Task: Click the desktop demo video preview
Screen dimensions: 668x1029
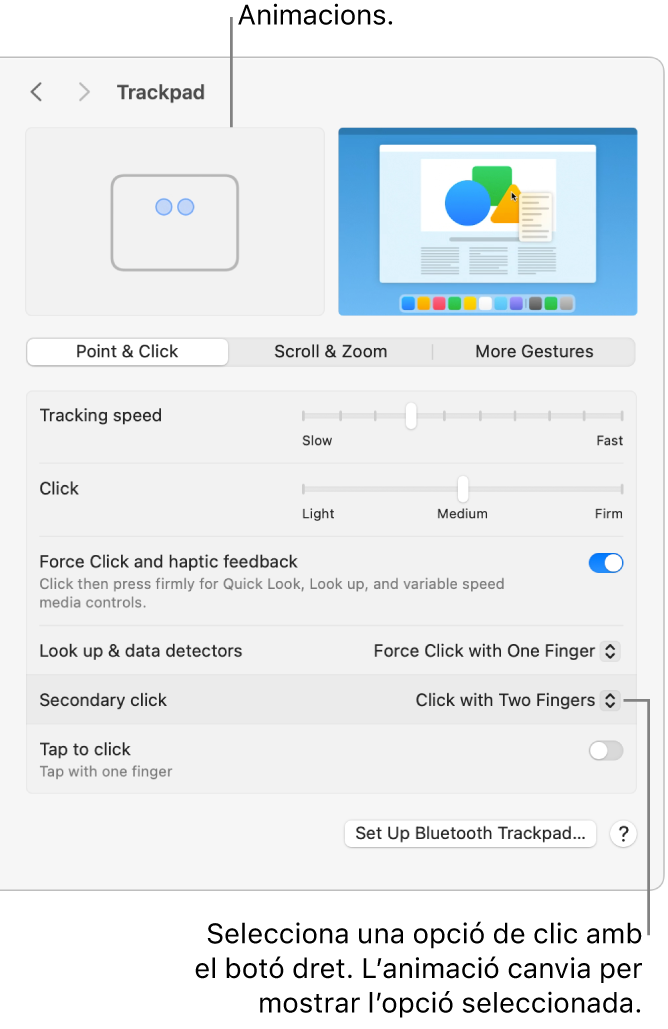Action: [487, 222]
